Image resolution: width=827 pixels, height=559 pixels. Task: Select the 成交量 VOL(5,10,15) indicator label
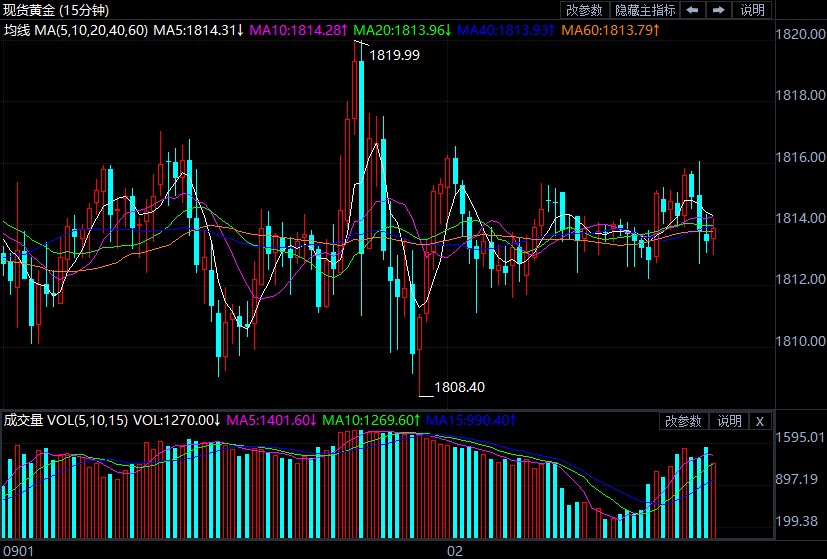pos(66,421)
